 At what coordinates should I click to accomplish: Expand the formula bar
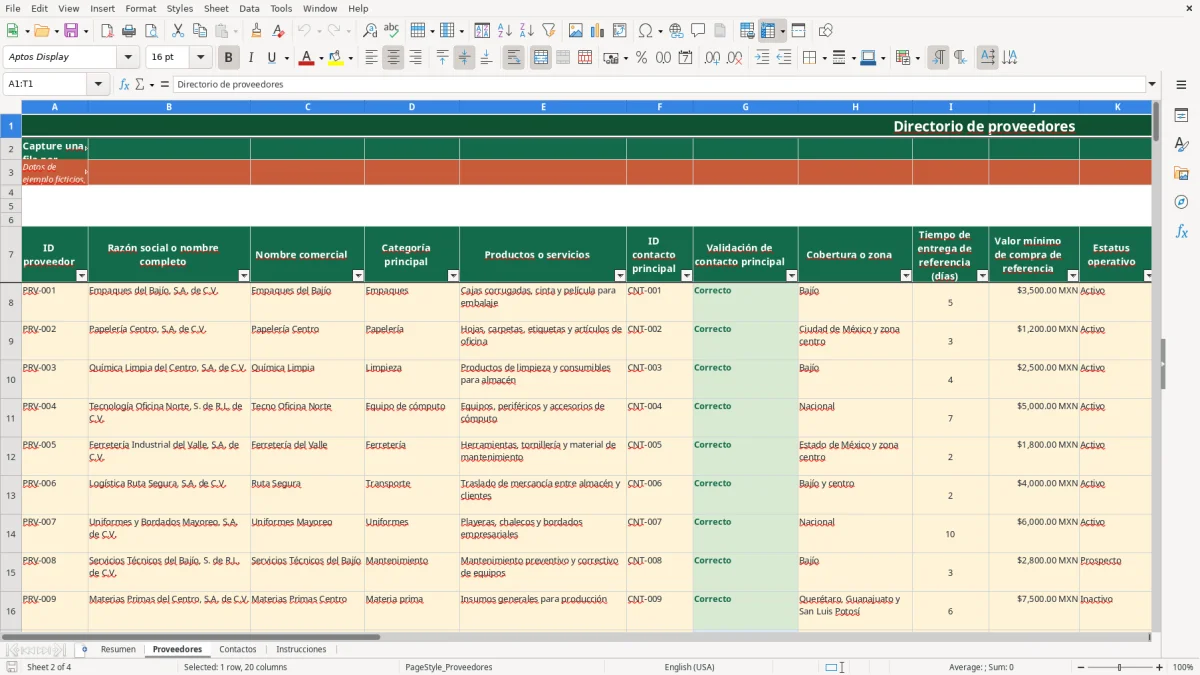tap(1152, 84)
